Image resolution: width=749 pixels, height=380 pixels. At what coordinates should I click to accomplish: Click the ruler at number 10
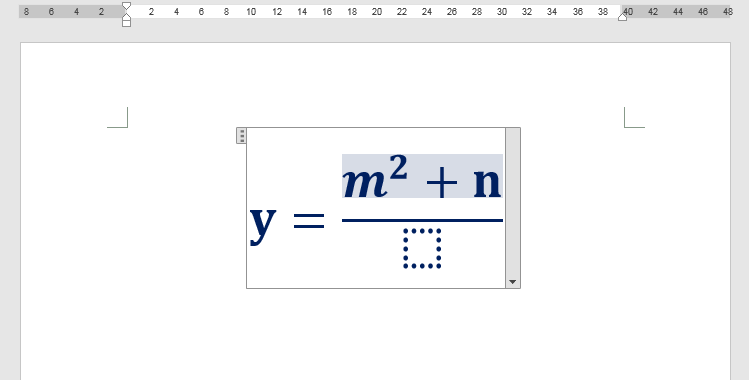251,12
